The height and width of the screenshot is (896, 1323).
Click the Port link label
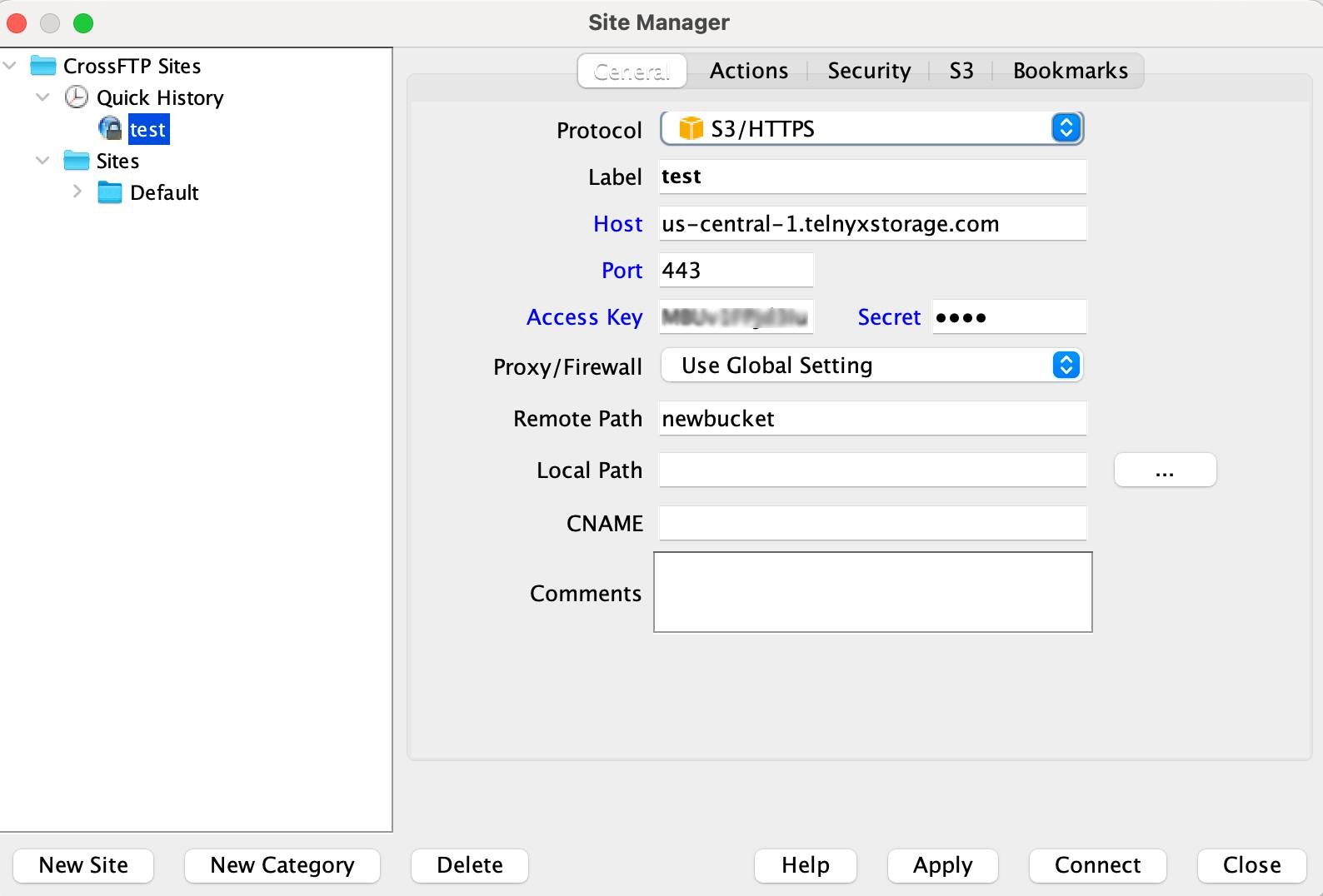622,271
